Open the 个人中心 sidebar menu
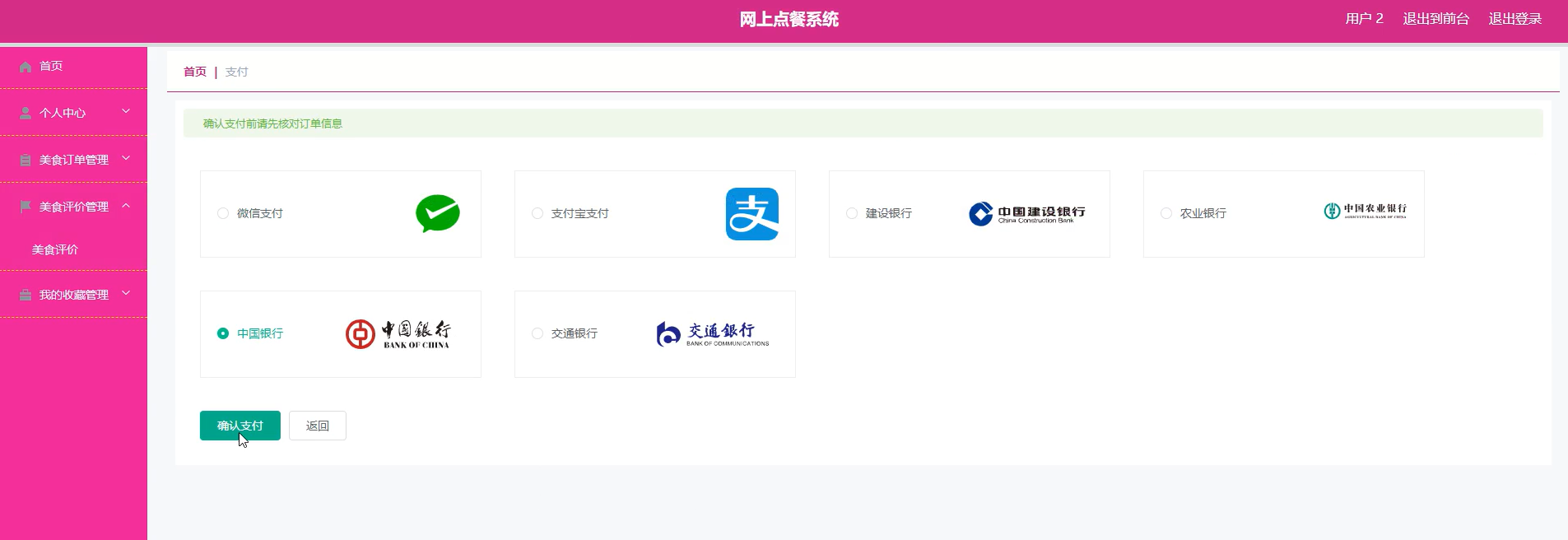Screen dimensions: 1568x540 pyautogui.click(x=73, y=113)
